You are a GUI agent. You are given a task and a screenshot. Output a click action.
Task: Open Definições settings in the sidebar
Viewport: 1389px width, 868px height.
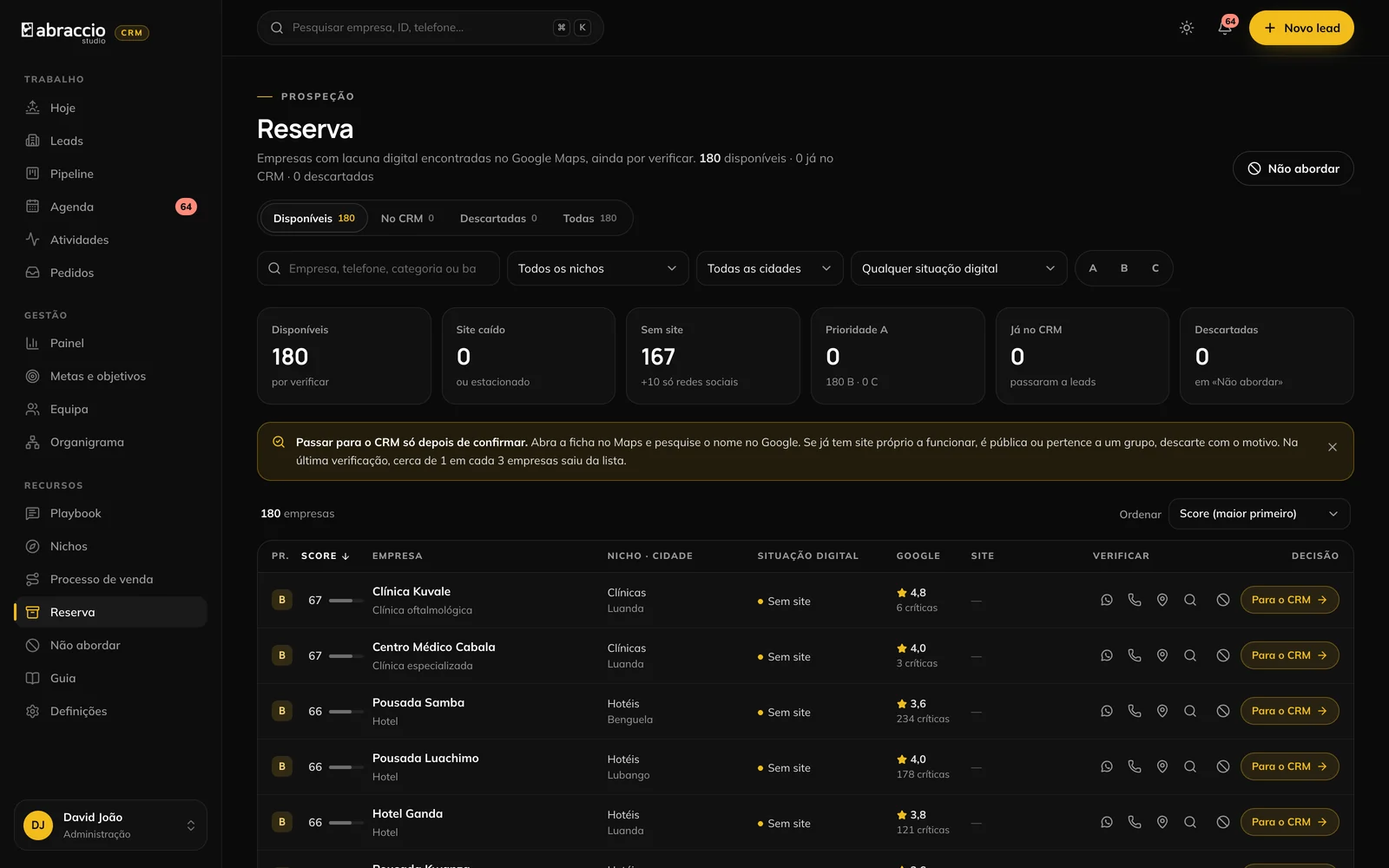click(110, 711)
